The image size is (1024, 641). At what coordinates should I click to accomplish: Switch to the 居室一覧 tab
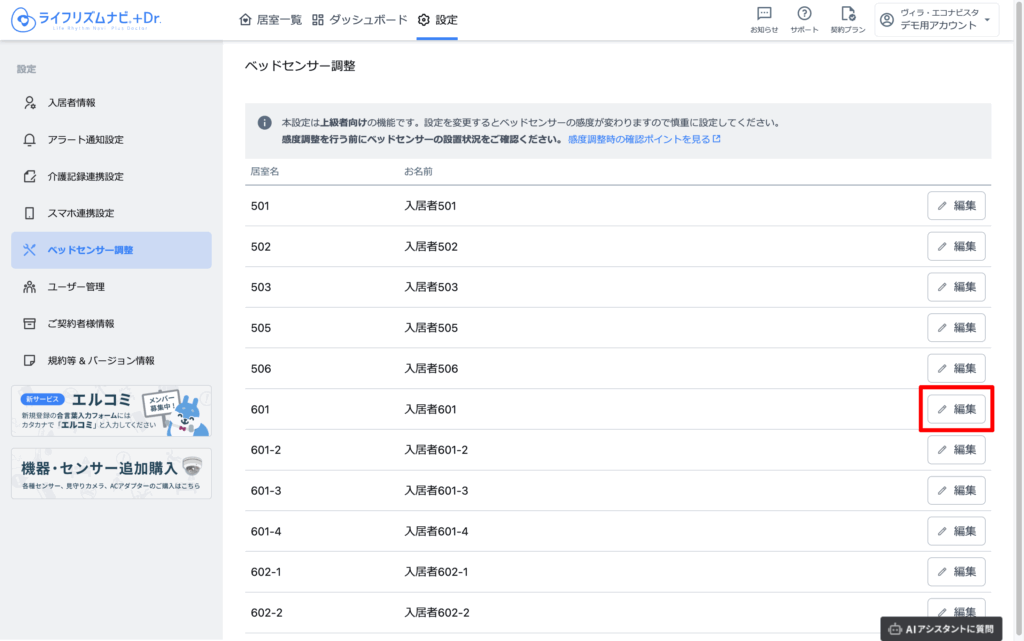tap(271, 20)
